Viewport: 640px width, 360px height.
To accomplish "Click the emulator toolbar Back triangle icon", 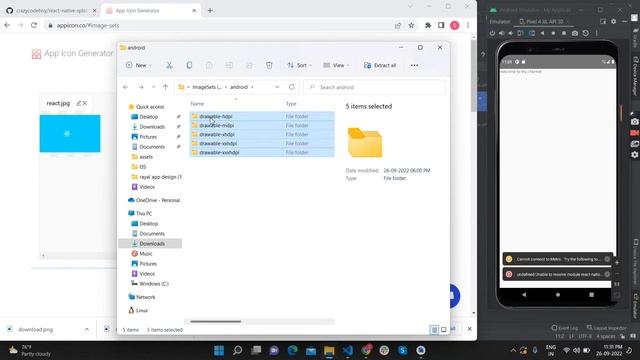I will pyautogui.click(x=542, y=33).
